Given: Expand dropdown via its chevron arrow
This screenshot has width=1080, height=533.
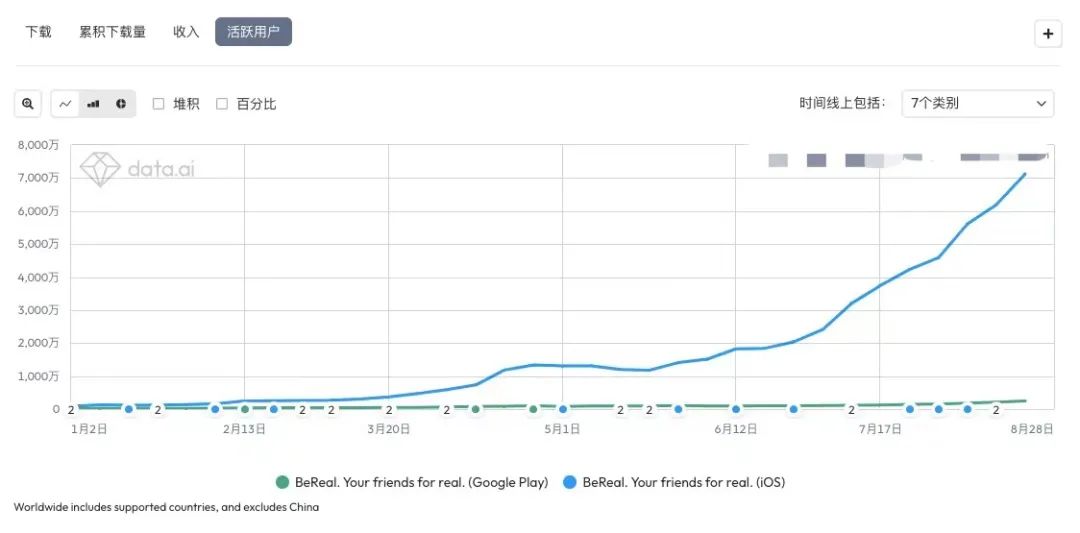Looking at the screenshot, I should tap(1041, 103).
